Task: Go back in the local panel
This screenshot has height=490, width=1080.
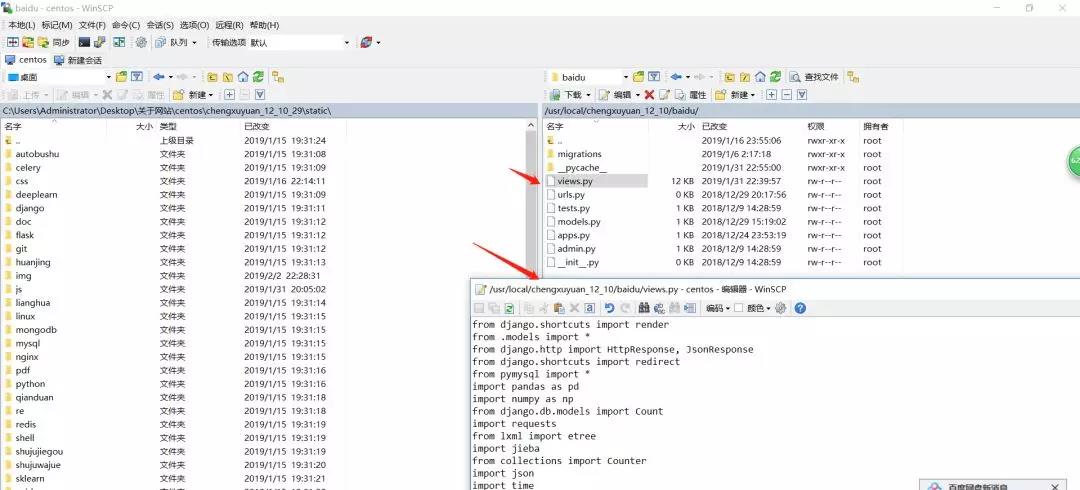Action: (158, 76)
